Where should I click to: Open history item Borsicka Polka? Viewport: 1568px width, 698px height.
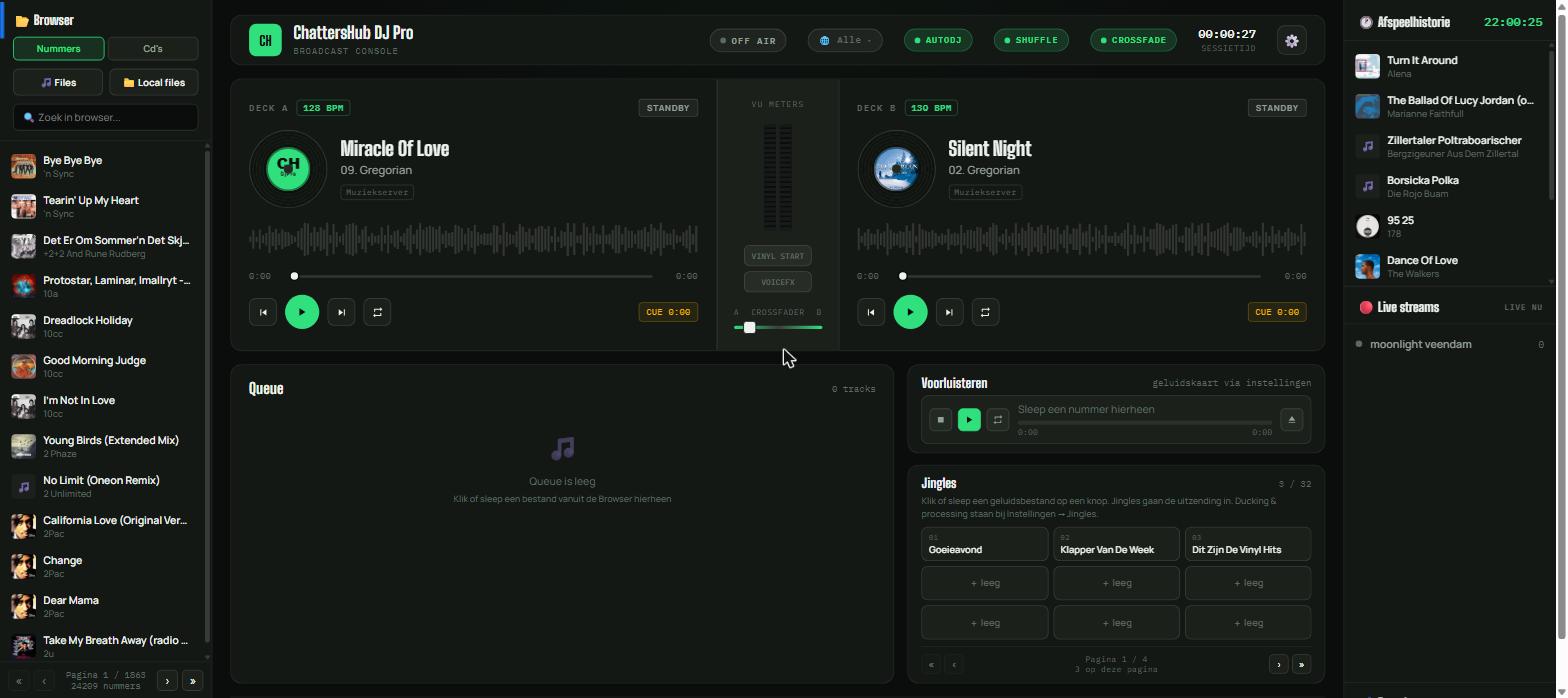[x=1447, y=186]
